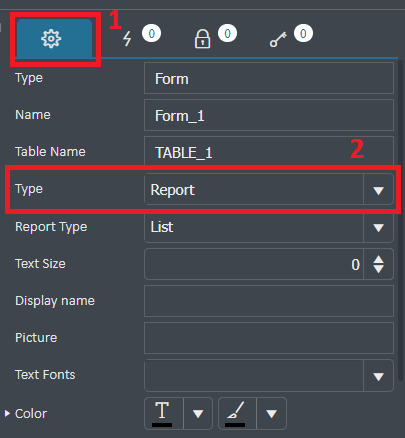Click the Text Size value field

click(x=254, y=264)
